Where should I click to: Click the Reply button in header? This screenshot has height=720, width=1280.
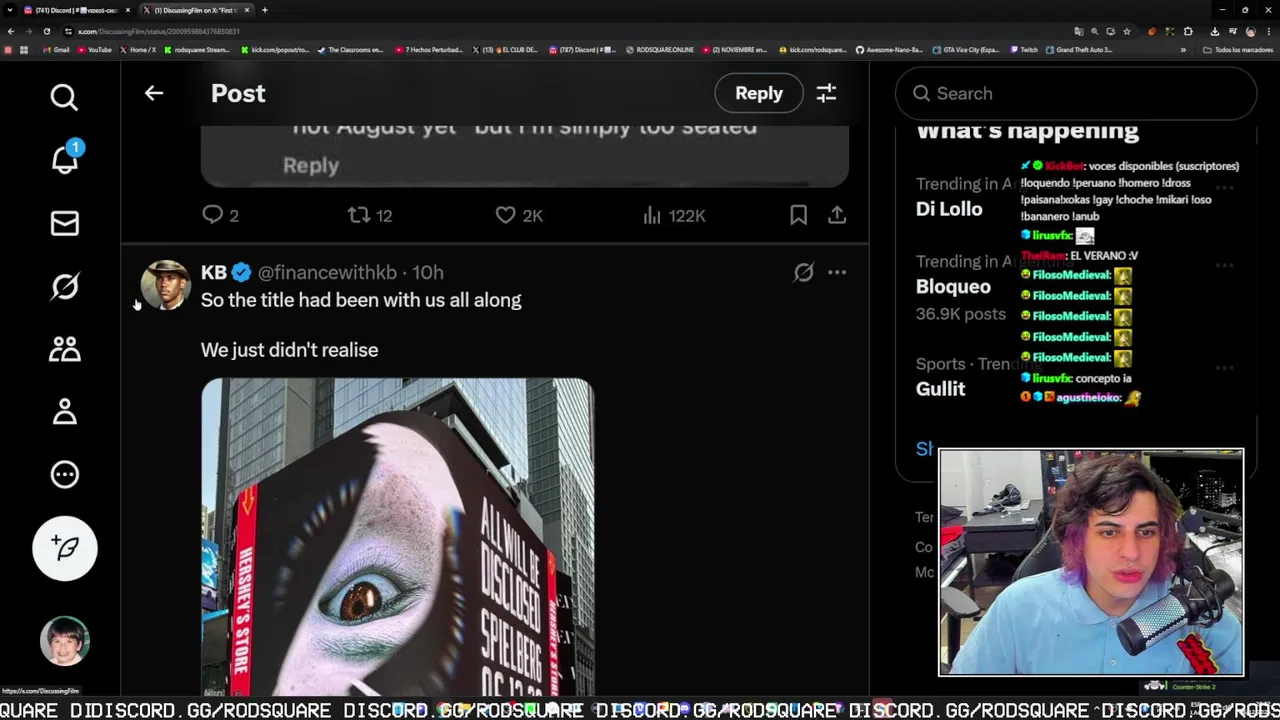pos(759,93)
